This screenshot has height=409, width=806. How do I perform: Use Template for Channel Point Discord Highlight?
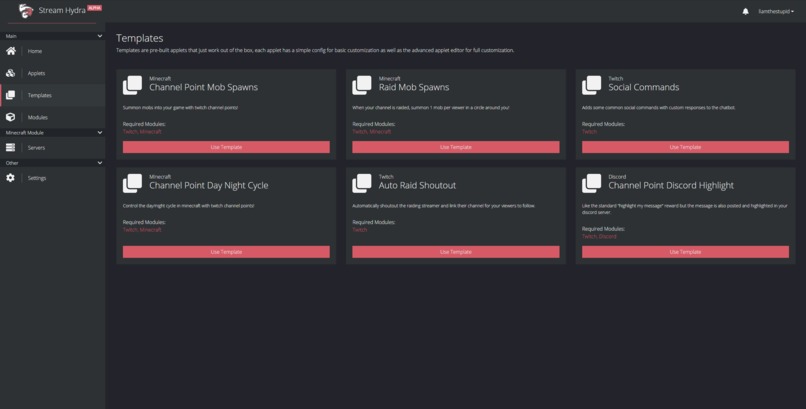click(685, 252)
